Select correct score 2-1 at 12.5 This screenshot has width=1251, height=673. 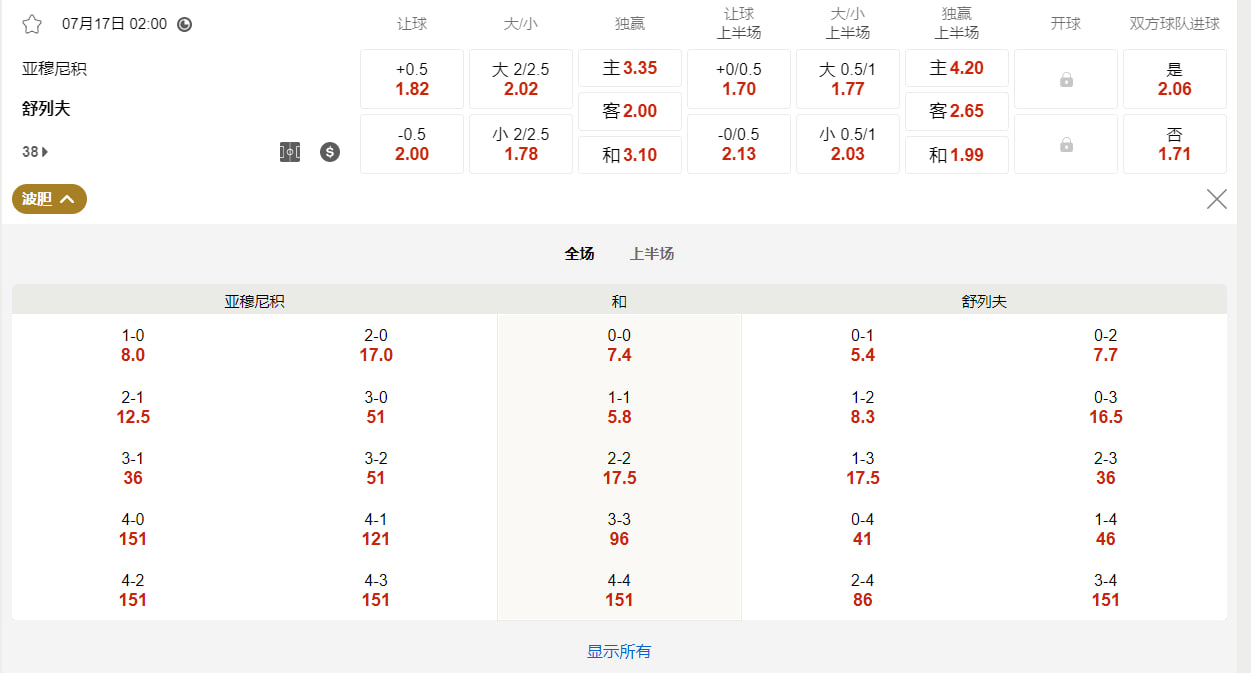point(133,407)
